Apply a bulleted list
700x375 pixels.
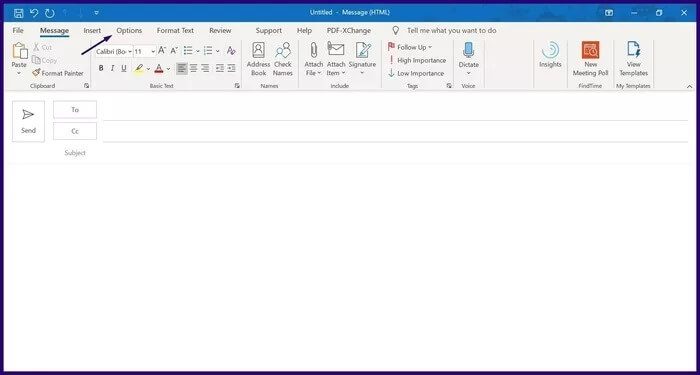(188, 51)
